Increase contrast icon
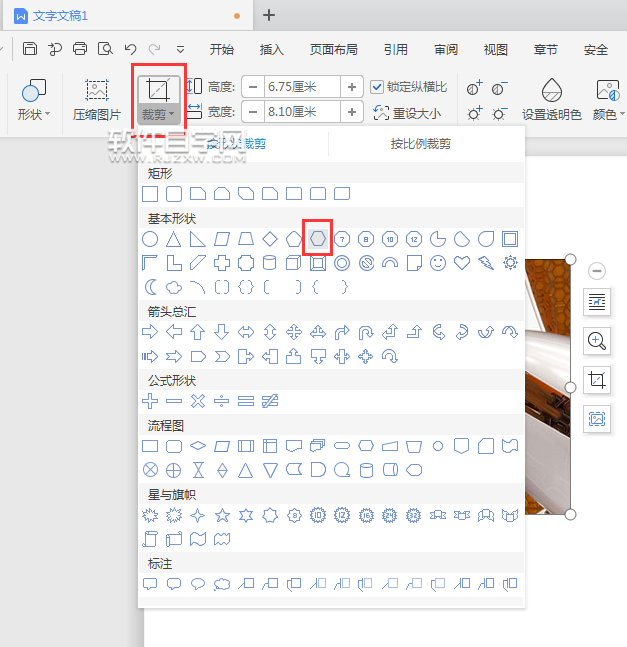The width and height of the screenshot is (627, 647). (x=474, y=88)
